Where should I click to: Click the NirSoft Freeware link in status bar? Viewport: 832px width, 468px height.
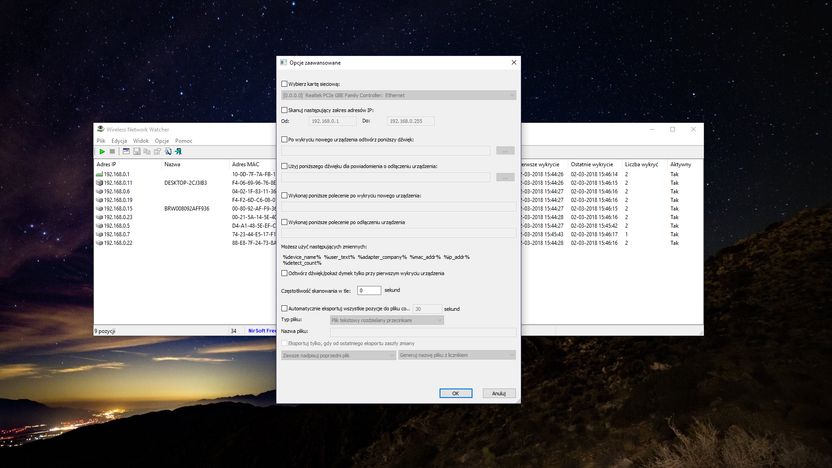point(262,331)
